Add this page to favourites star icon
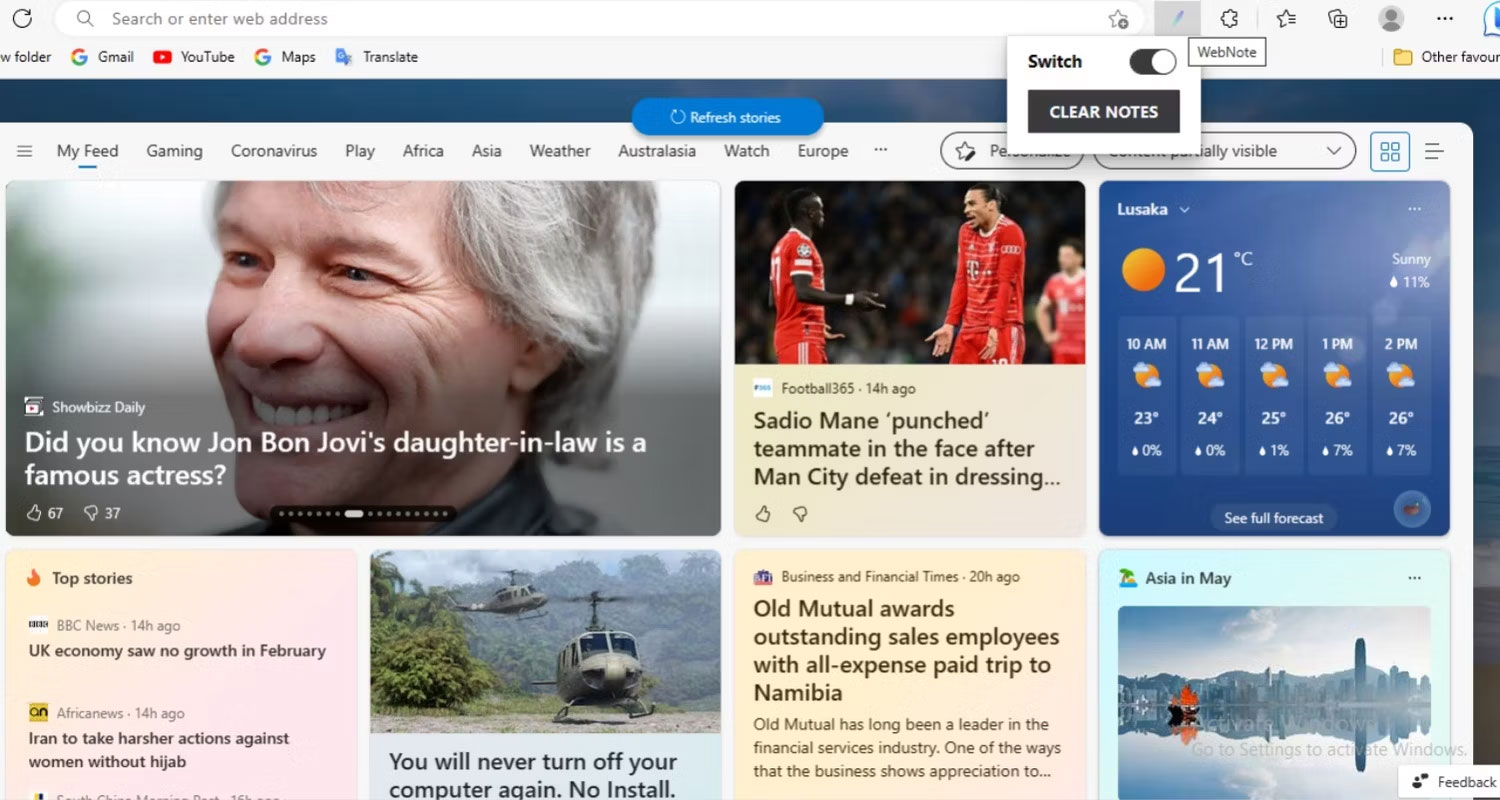Image resolution: width=1500 pixels, height=800 pixels. [1118, 19]
